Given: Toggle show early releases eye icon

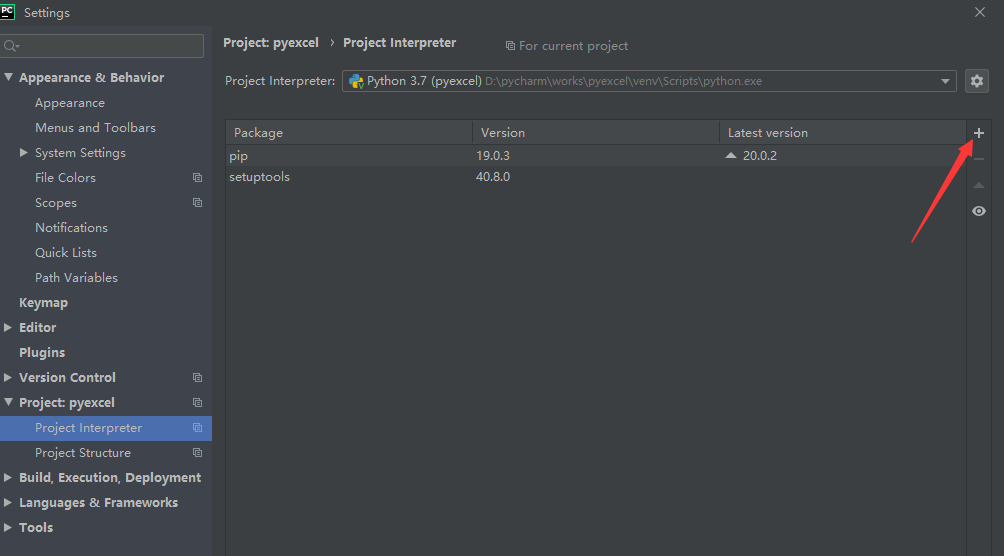Looking at the screenshot, I should (x=978, y=211).
